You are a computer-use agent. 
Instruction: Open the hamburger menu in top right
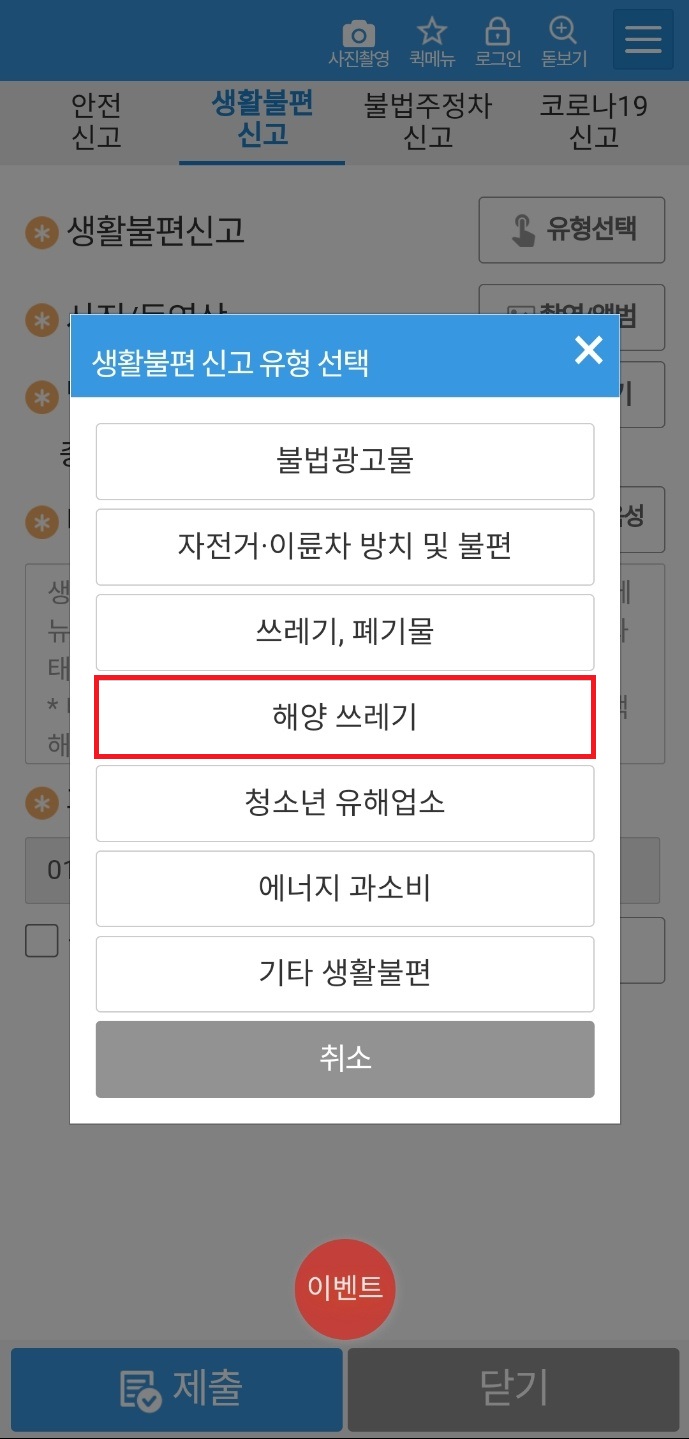[x=641, y=39]
